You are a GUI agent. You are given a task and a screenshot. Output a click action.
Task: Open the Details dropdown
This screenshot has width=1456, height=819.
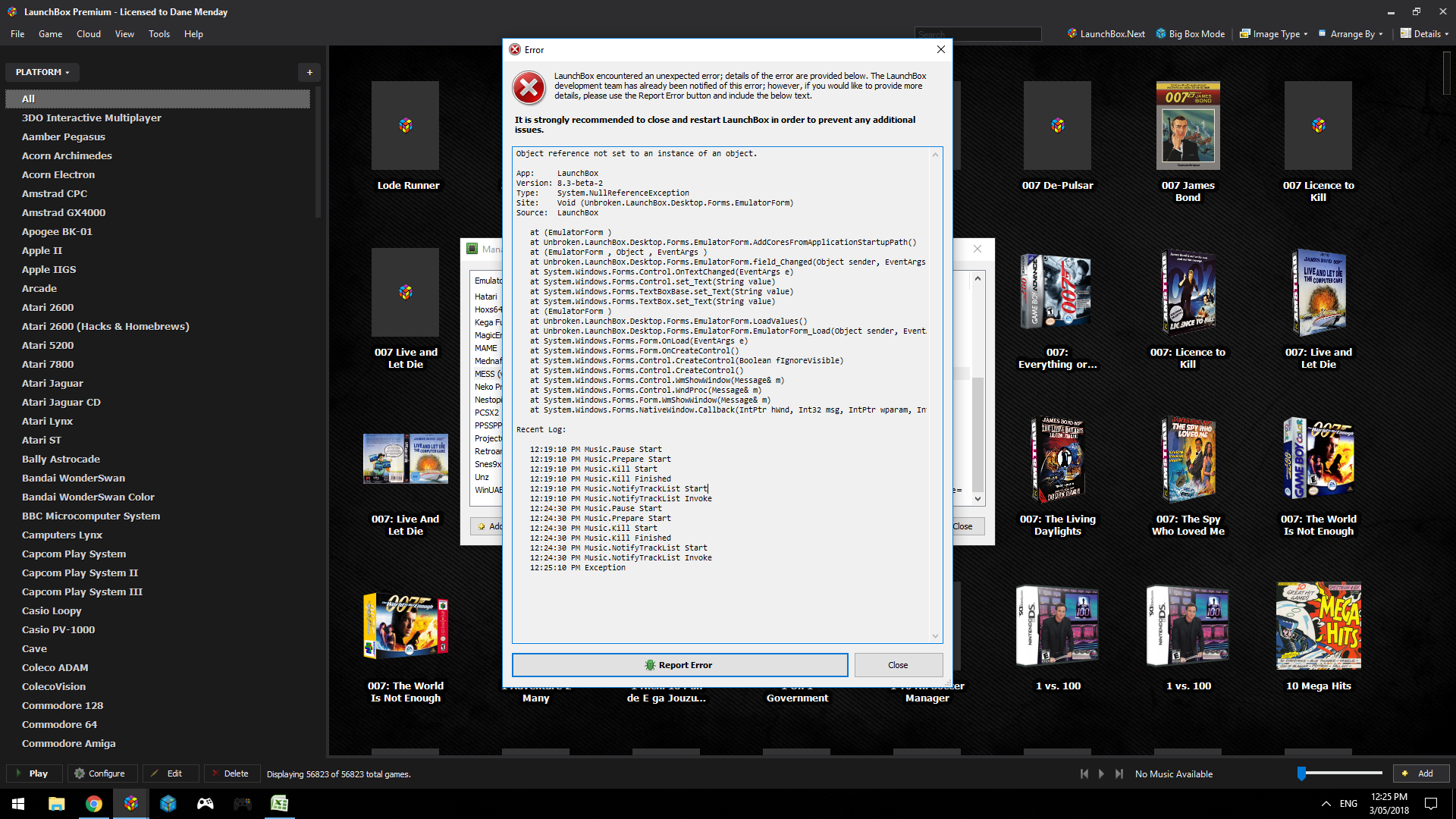pos(1425,34)
